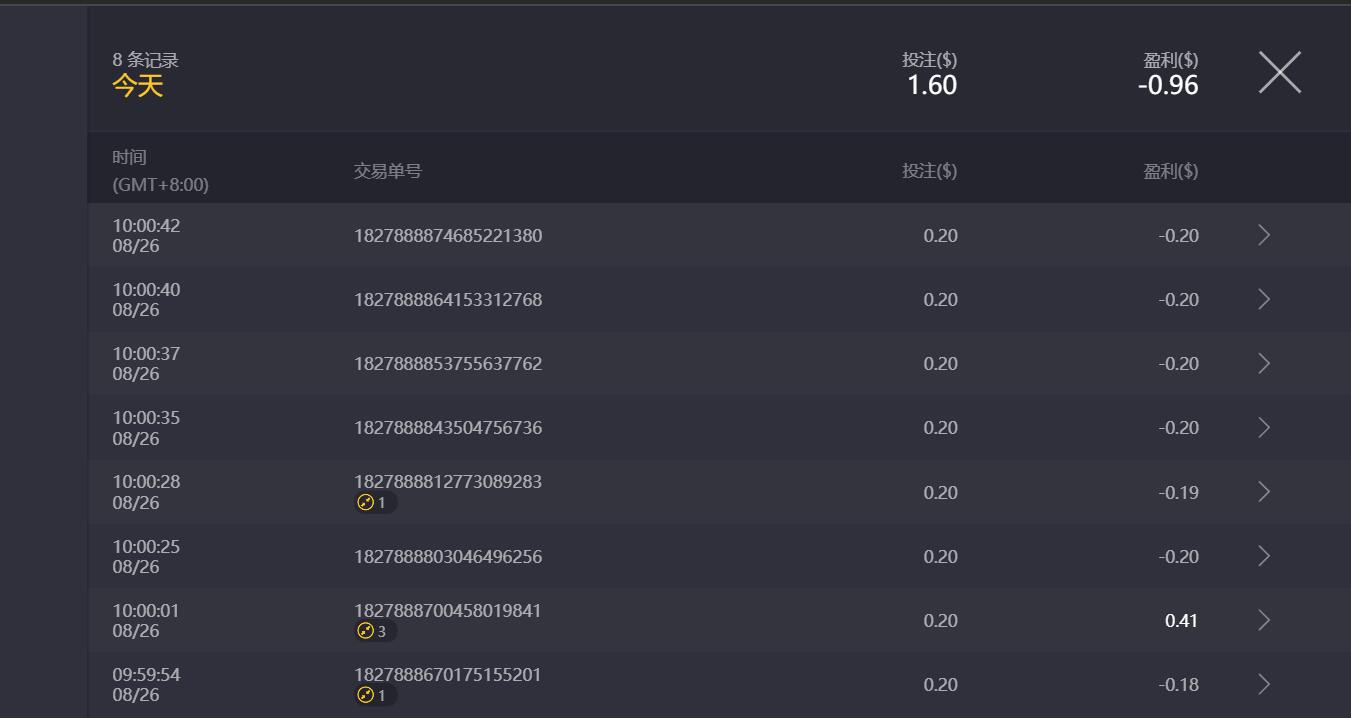Expand the 09:59:54 record arrow
Image resolution: width=1351 pixels, height=718 pixels.
pyautogui.click(x=1264, y=684)
